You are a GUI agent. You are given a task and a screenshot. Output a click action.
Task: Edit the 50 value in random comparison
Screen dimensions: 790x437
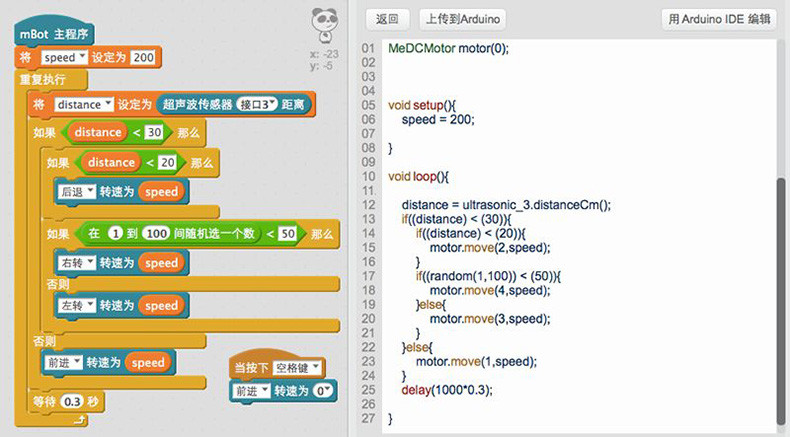287,233
